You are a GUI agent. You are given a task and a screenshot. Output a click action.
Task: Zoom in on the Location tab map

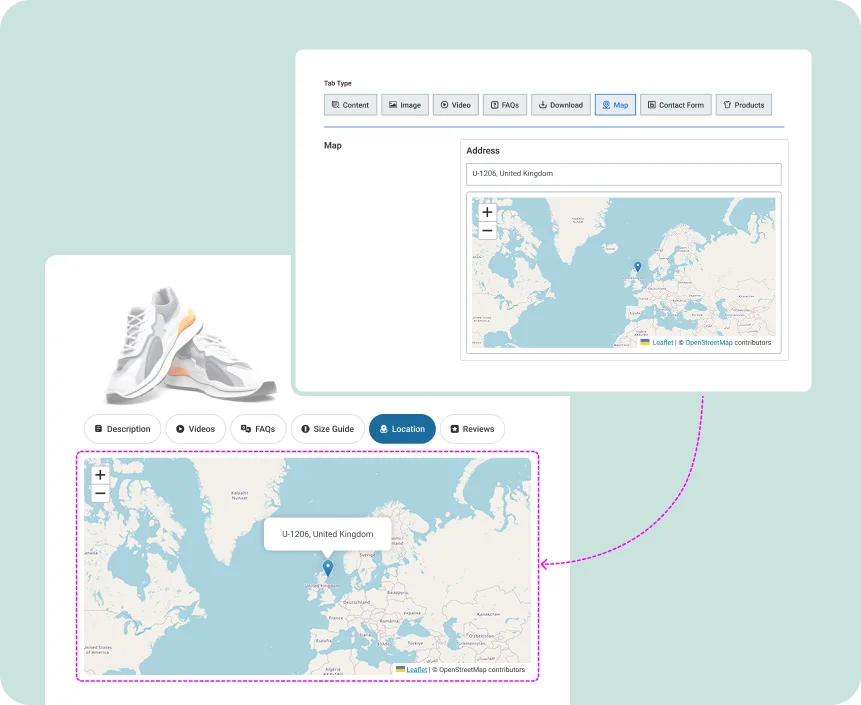tap(100, 475)
